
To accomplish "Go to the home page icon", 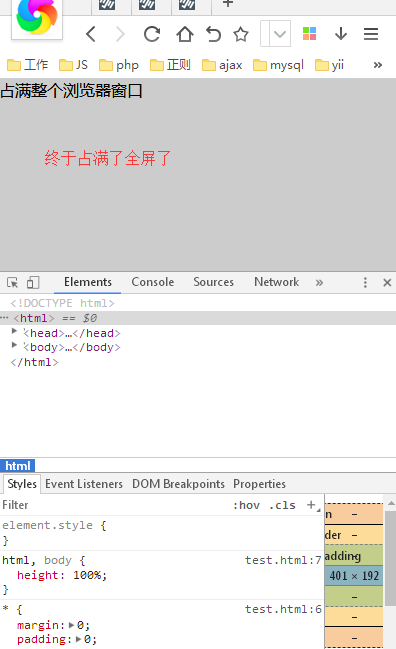I will click(x=185, y=34).
